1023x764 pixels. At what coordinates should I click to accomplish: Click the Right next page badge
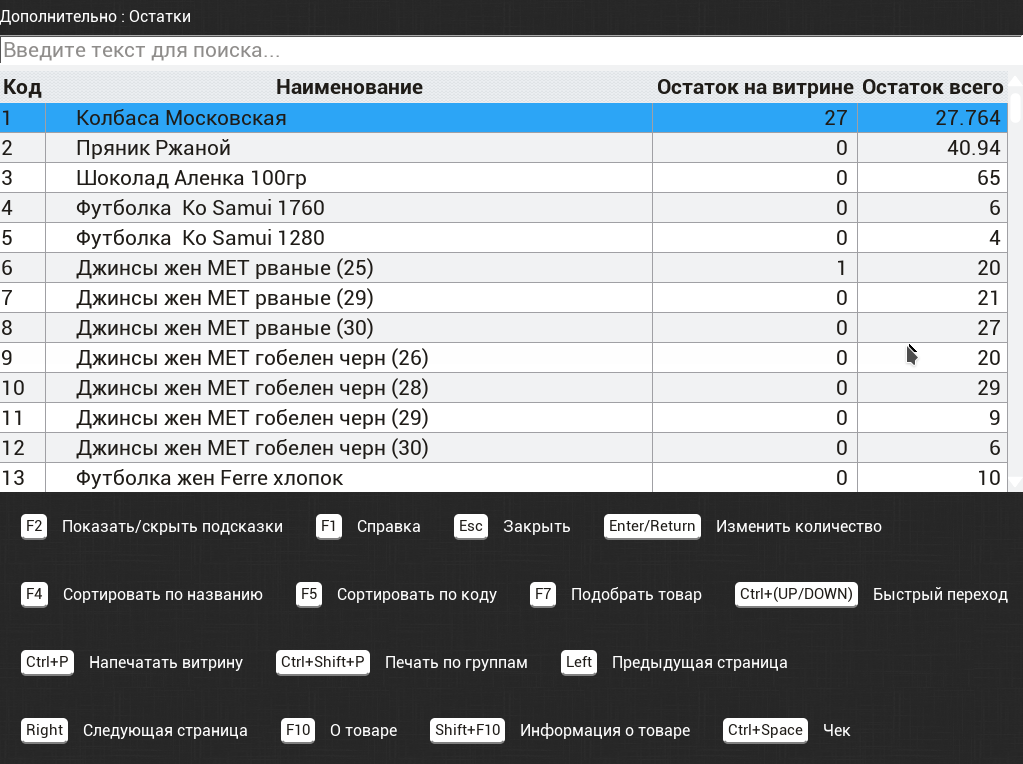(x=44, y=729)
